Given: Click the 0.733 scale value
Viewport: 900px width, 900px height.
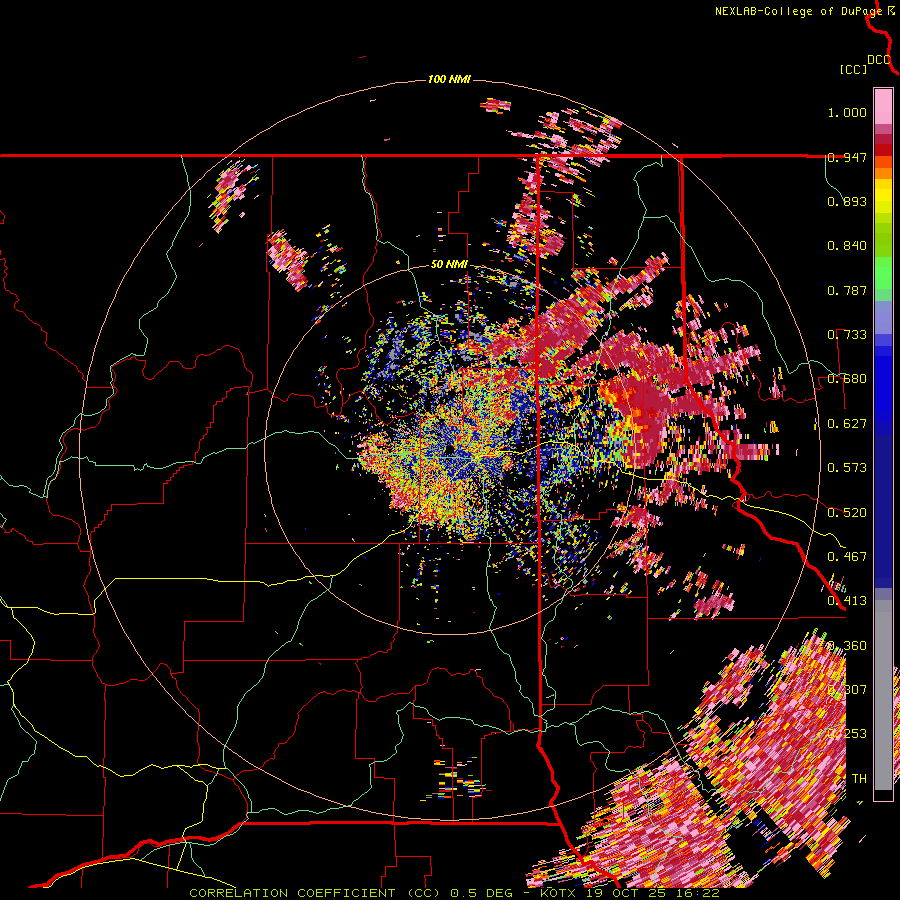Looking at the screenshot, I should [x=847, y=335].
